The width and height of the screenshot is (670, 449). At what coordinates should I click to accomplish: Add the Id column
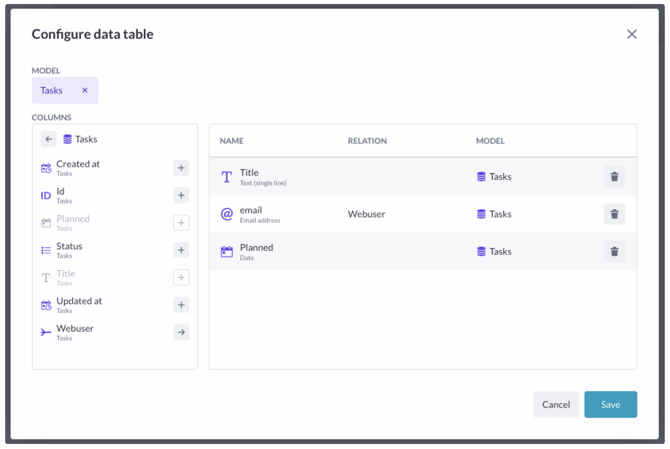[181, 195]
